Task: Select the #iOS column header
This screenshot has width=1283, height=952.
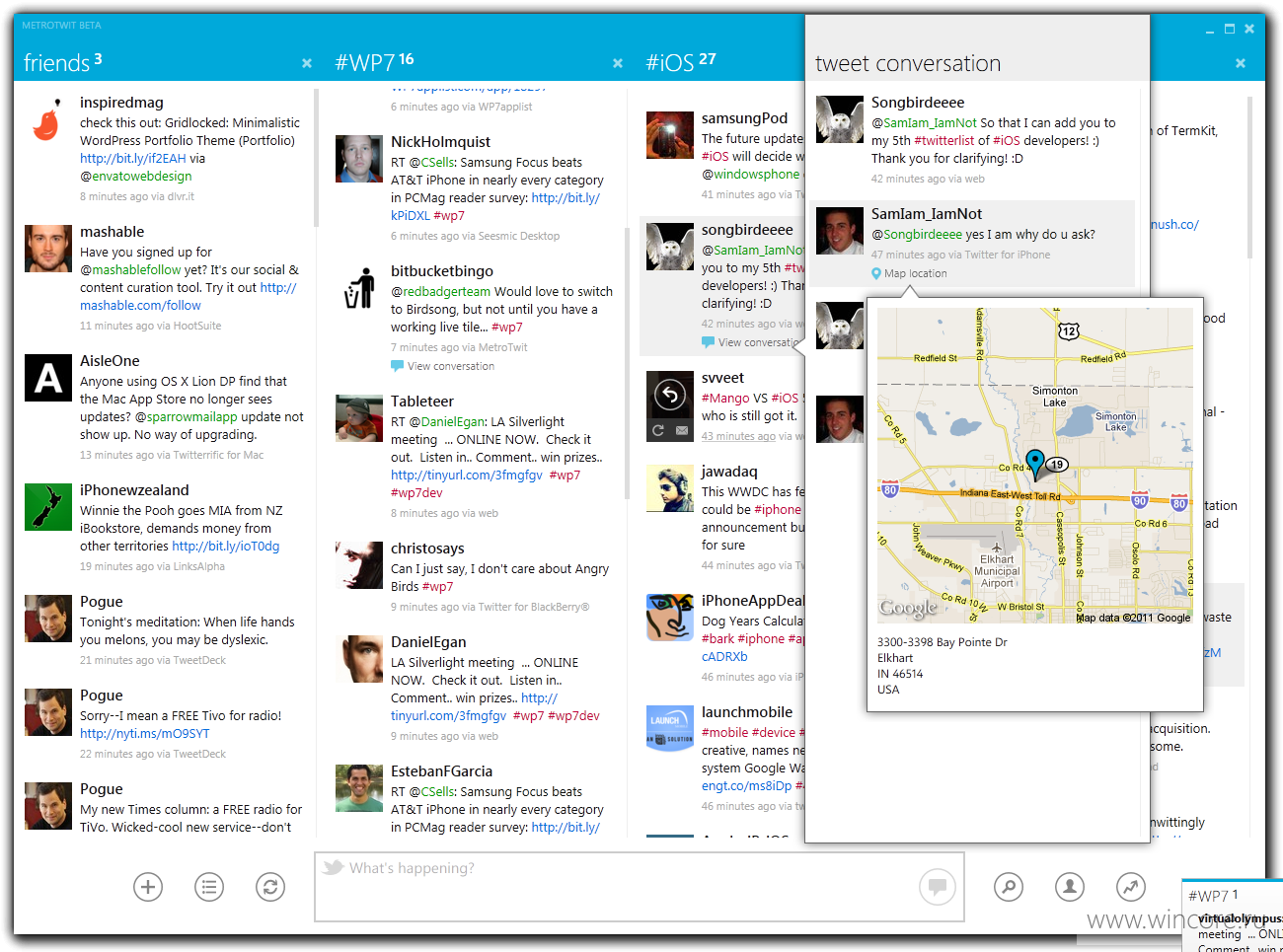Action: [681, 62]
